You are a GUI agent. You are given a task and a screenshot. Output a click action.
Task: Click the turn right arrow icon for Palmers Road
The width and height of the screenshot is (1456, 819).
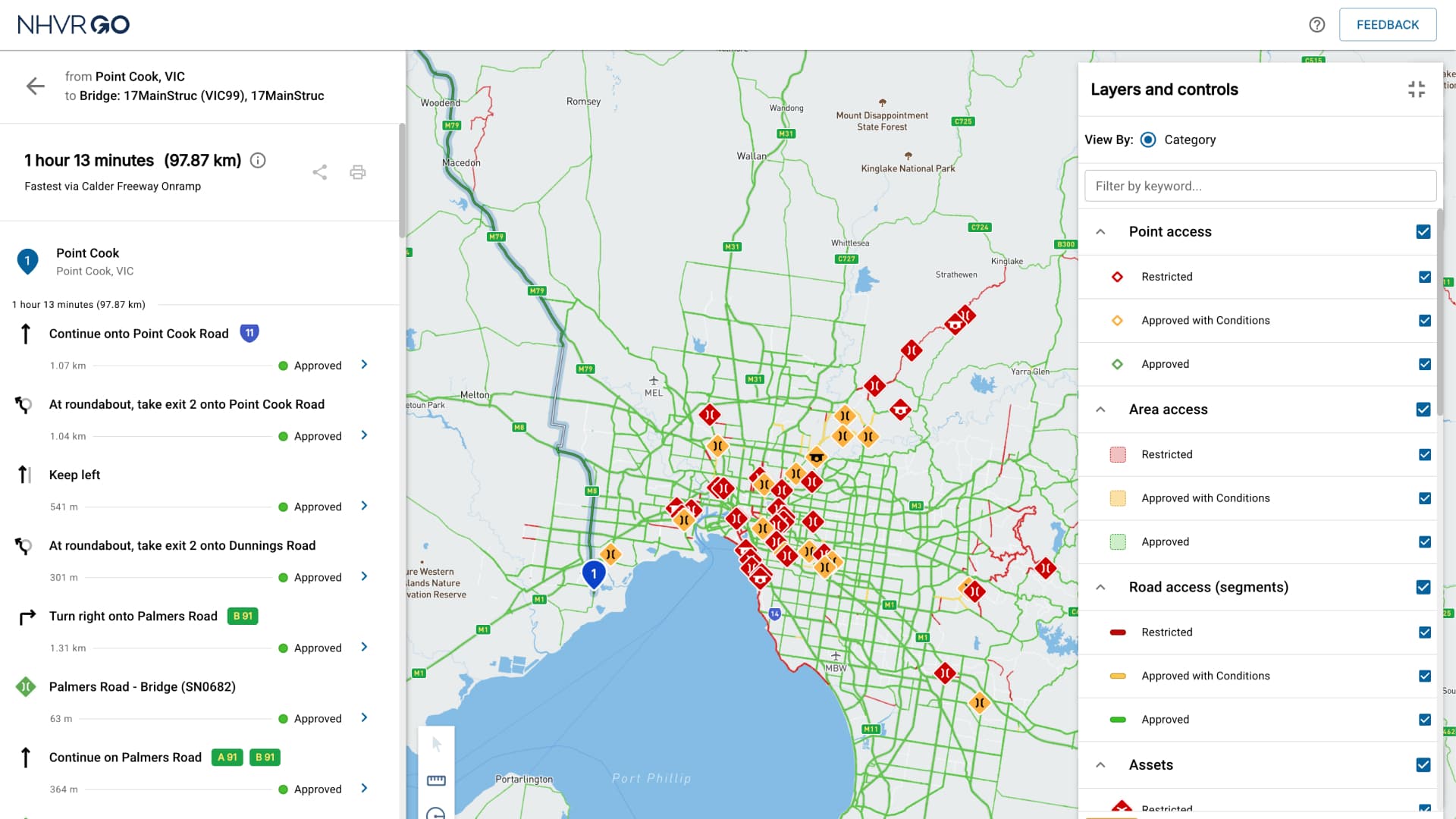click(x=27, y=617)
